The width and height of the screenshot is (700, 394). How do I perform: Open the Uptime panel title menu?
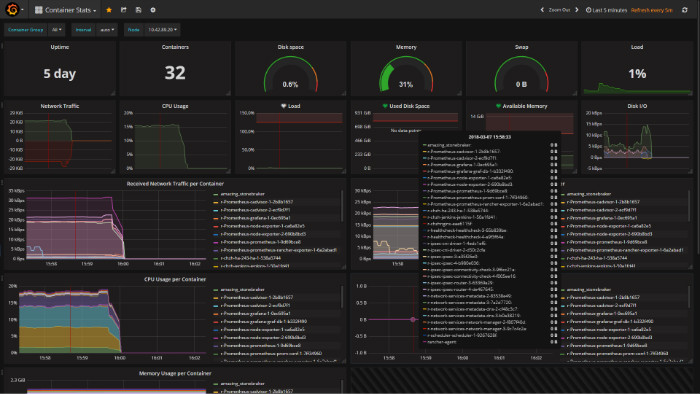(x=60, y=47)
